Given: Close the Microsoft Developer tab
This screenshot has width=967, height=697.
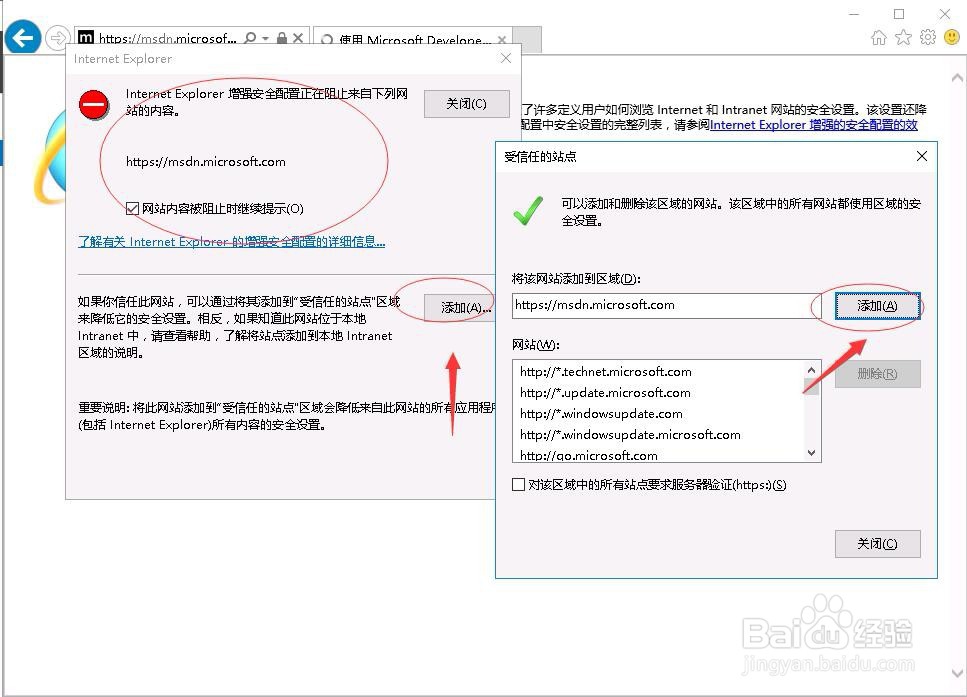Looking at the screenshot, I should 502,40.
